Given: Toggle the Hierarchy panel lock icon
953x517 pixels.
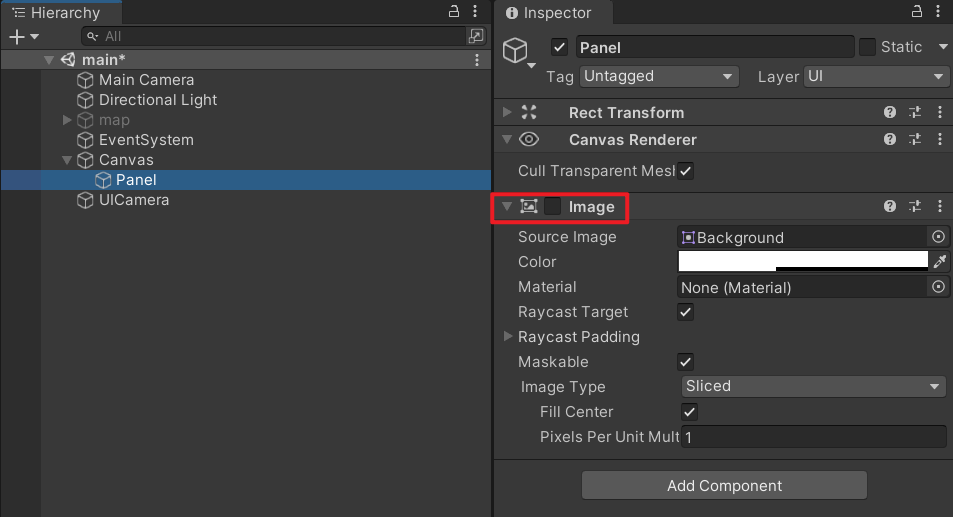Looking at the screenshot, I should 454,11.
